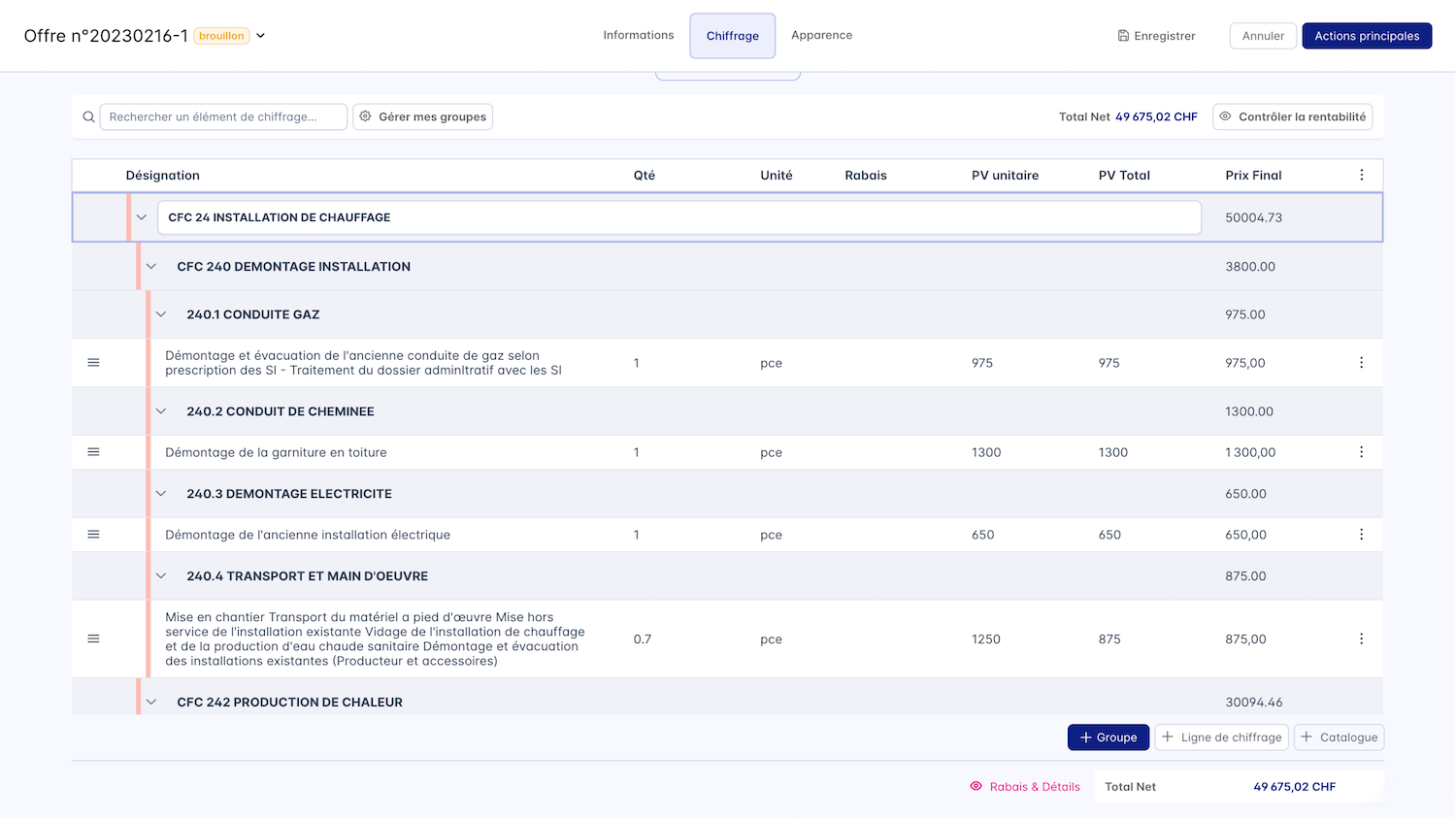Click the 30094.46 total of CFC 242
The width and height of the screenshot is (1456, 819).
click(1253, 703)
